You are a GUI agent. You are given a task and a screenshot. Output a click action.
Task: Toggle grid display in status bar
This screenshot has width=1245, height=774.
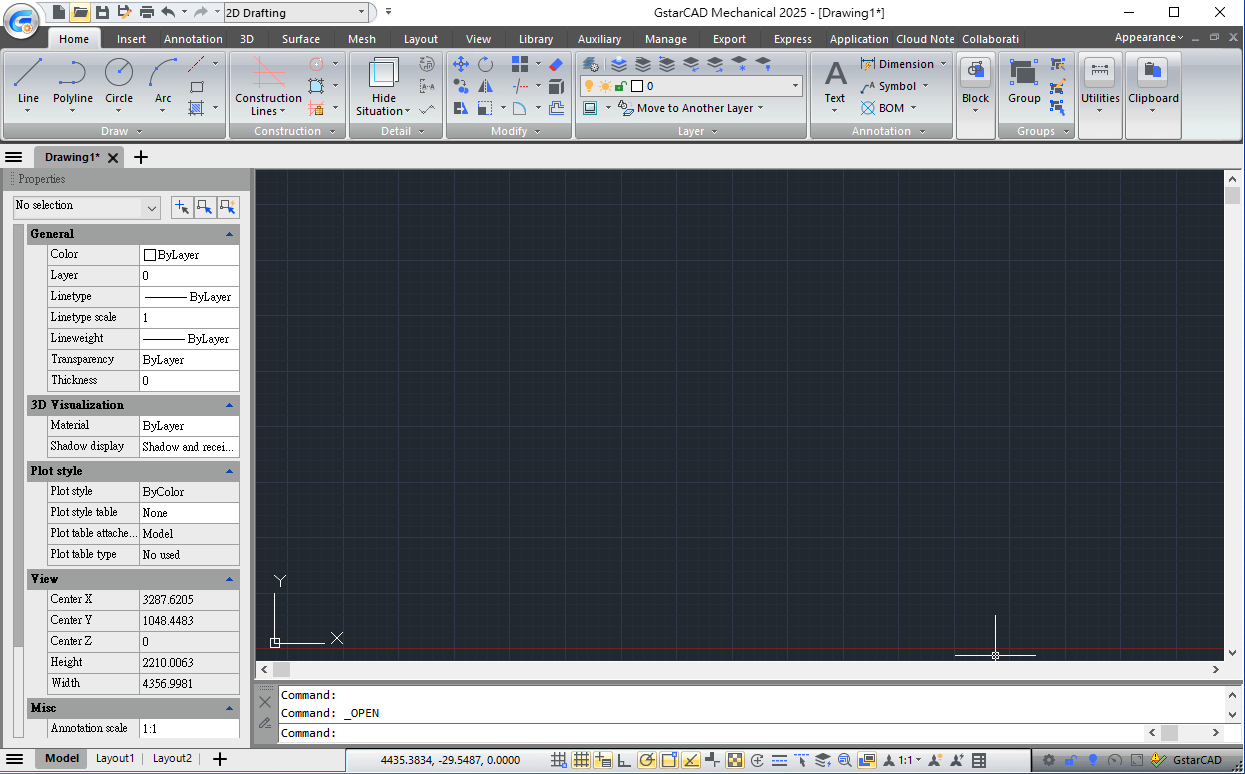click(x=581, y=760)
